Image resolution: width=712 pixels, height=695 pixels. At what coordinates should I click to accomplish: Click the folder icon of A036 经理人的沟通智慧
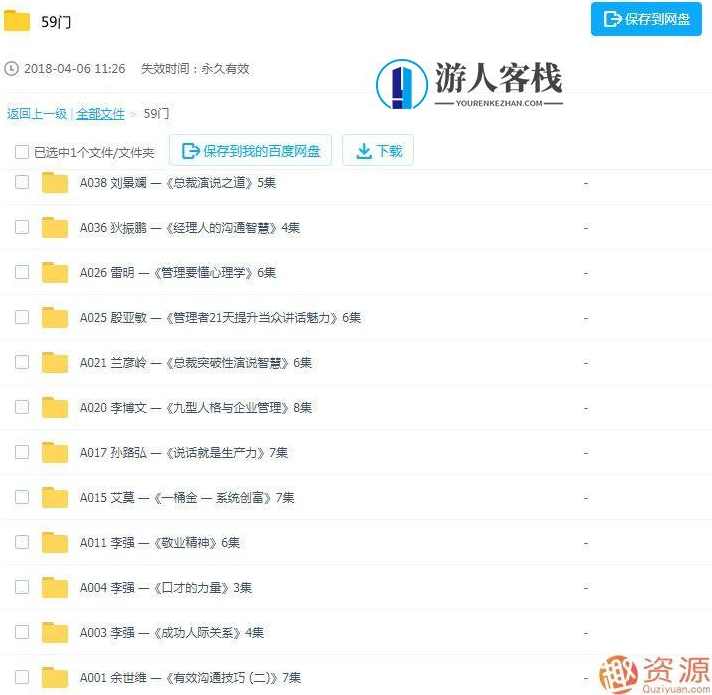55,227
